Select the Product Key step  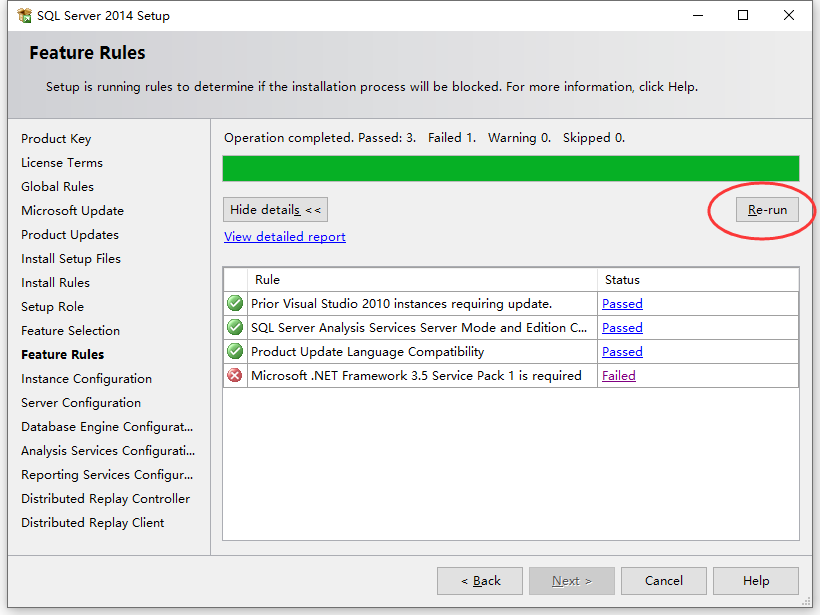click(x=56, y=139)
